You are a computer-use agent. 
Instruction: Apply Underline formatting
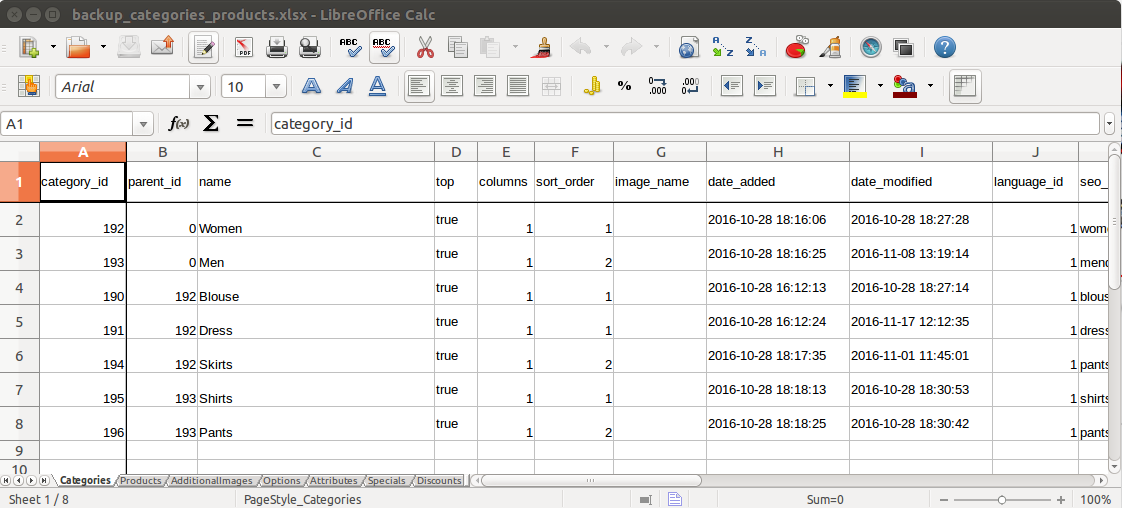(x=378, y=87)
